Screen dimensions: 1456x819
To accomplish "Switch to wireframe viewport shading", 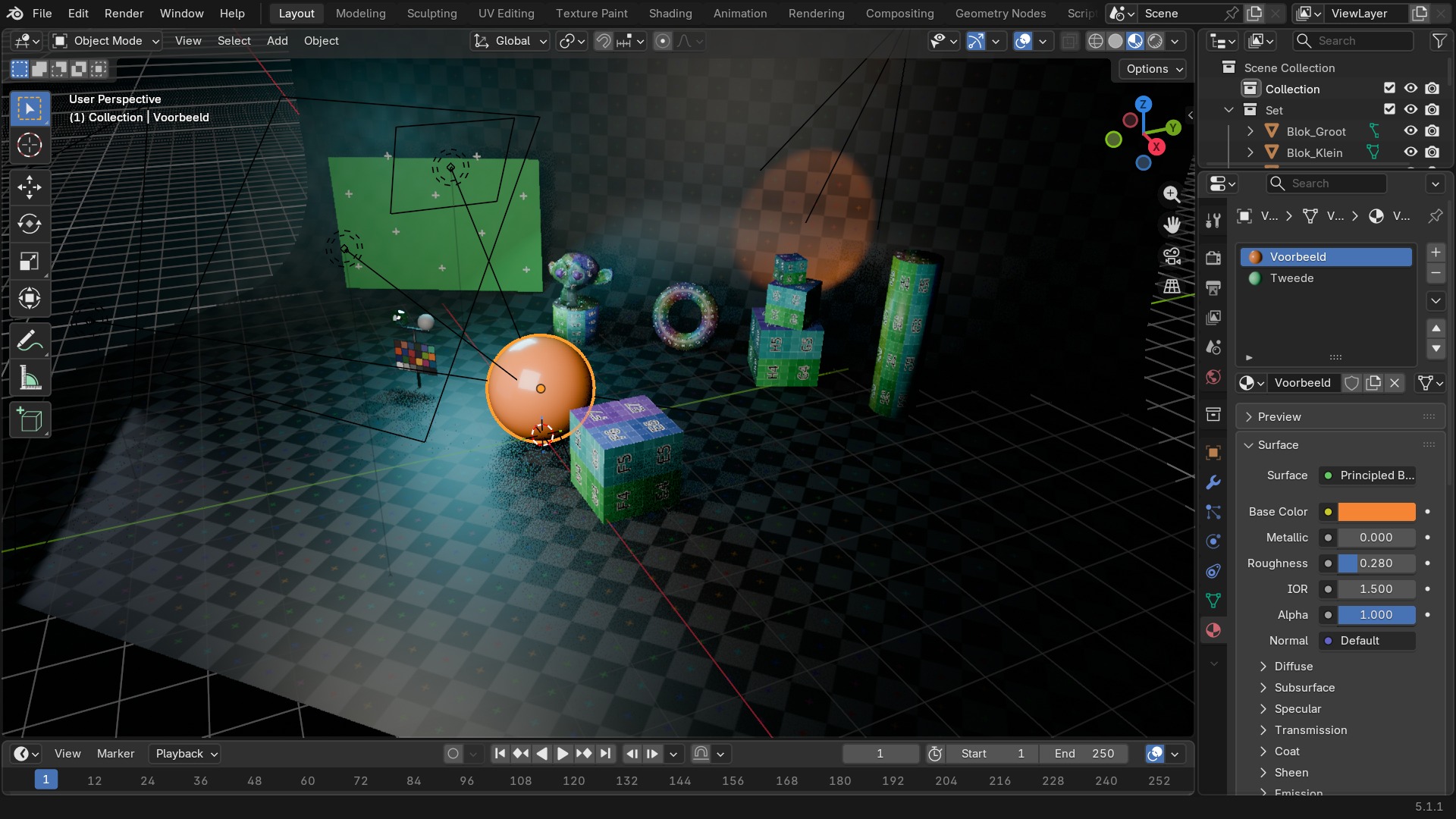I will 1095,41.
